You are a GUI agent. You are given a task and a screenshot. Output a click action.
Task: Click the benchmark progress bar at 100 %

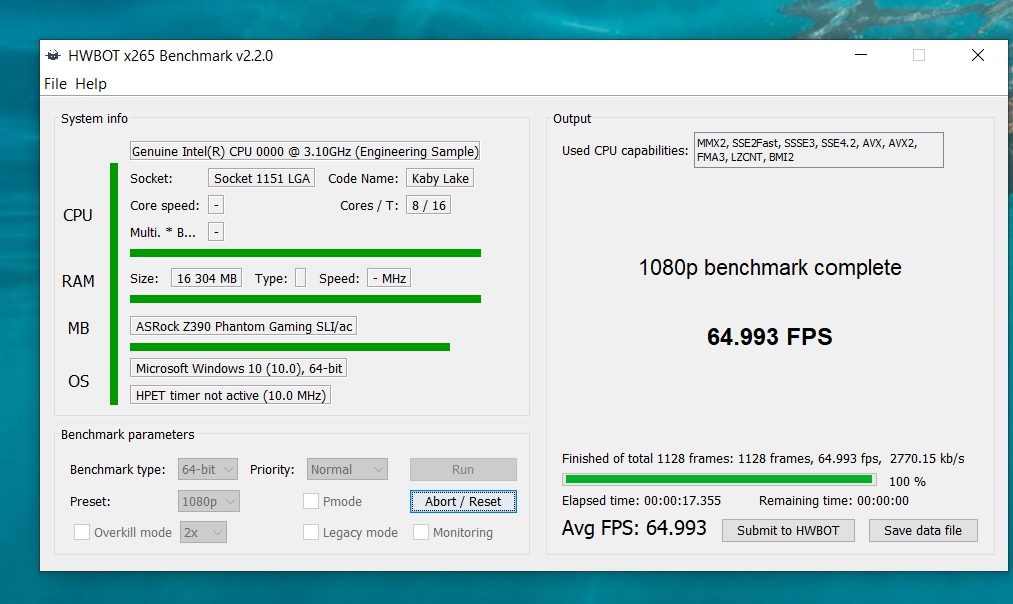tap(719, 479)
